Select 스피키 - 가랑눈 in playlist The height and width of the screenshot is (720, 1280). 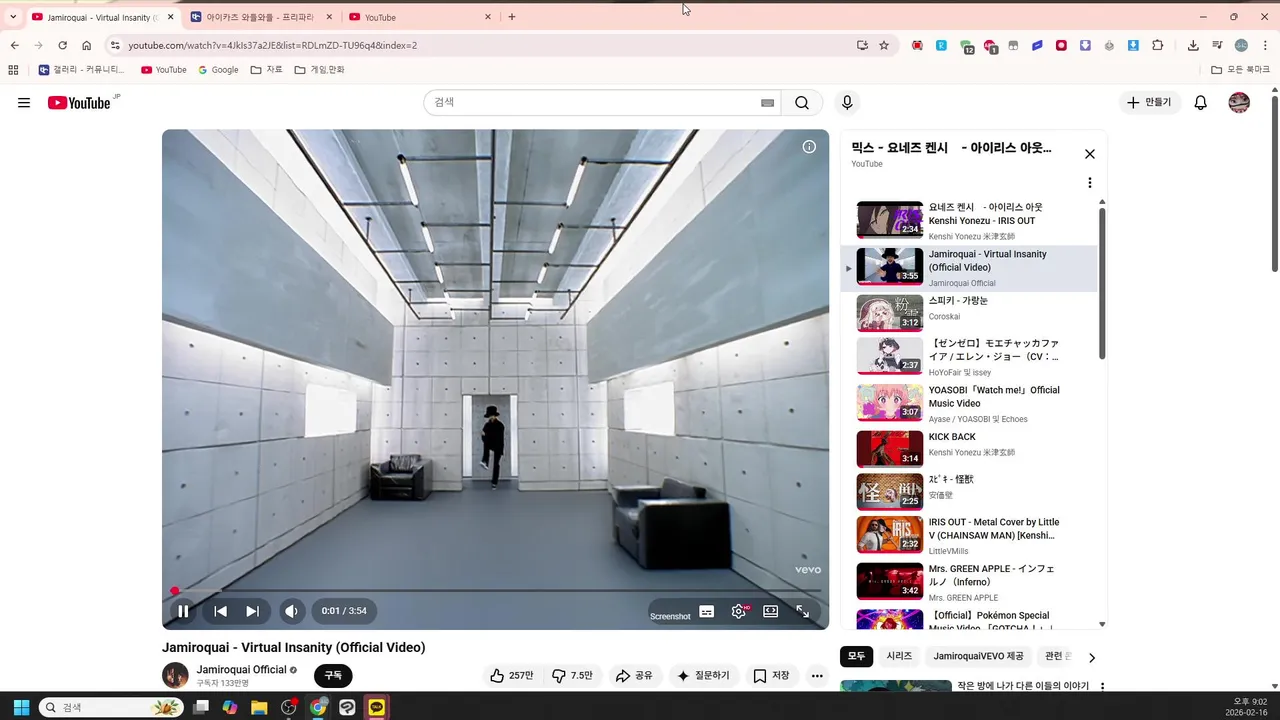pos(969,313)
